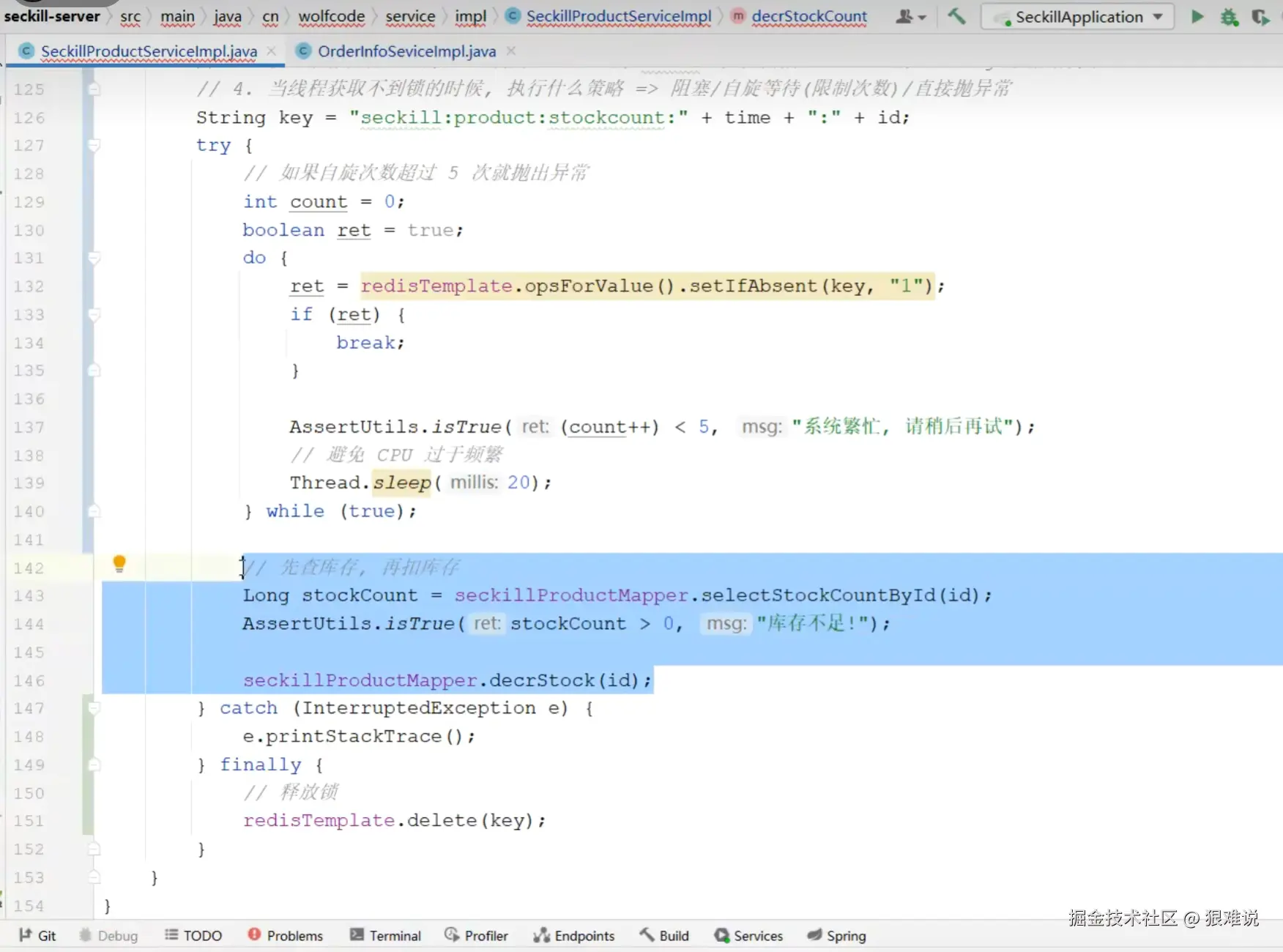Click the fold end marker at line 153
This screenshot has height=952, width=1283.
click(94, 877)
